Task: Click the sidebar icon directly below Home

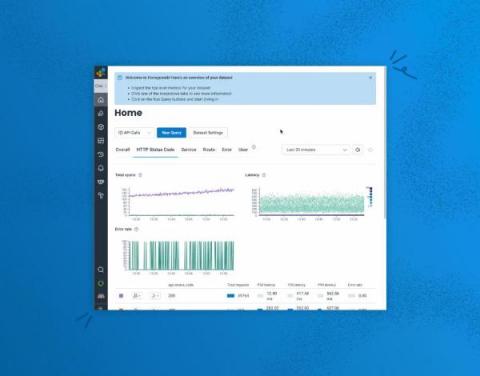Action: click(x=101, y=113)
